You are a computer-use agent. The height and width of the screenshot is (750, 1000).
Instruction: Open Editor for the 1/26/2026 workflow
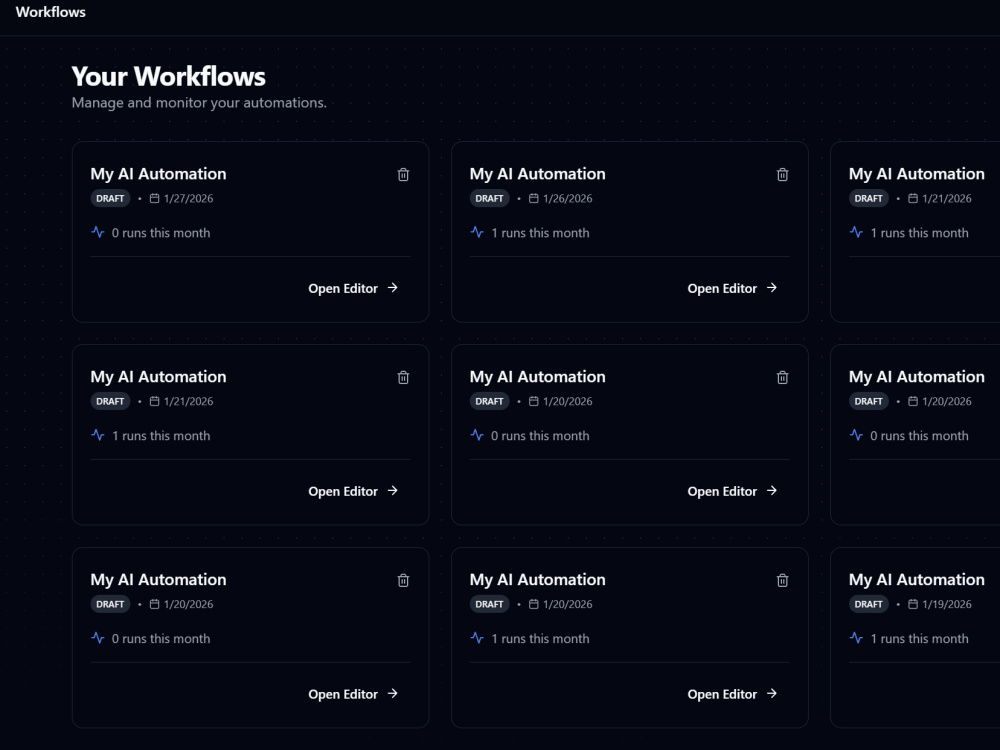coord(732,288)
